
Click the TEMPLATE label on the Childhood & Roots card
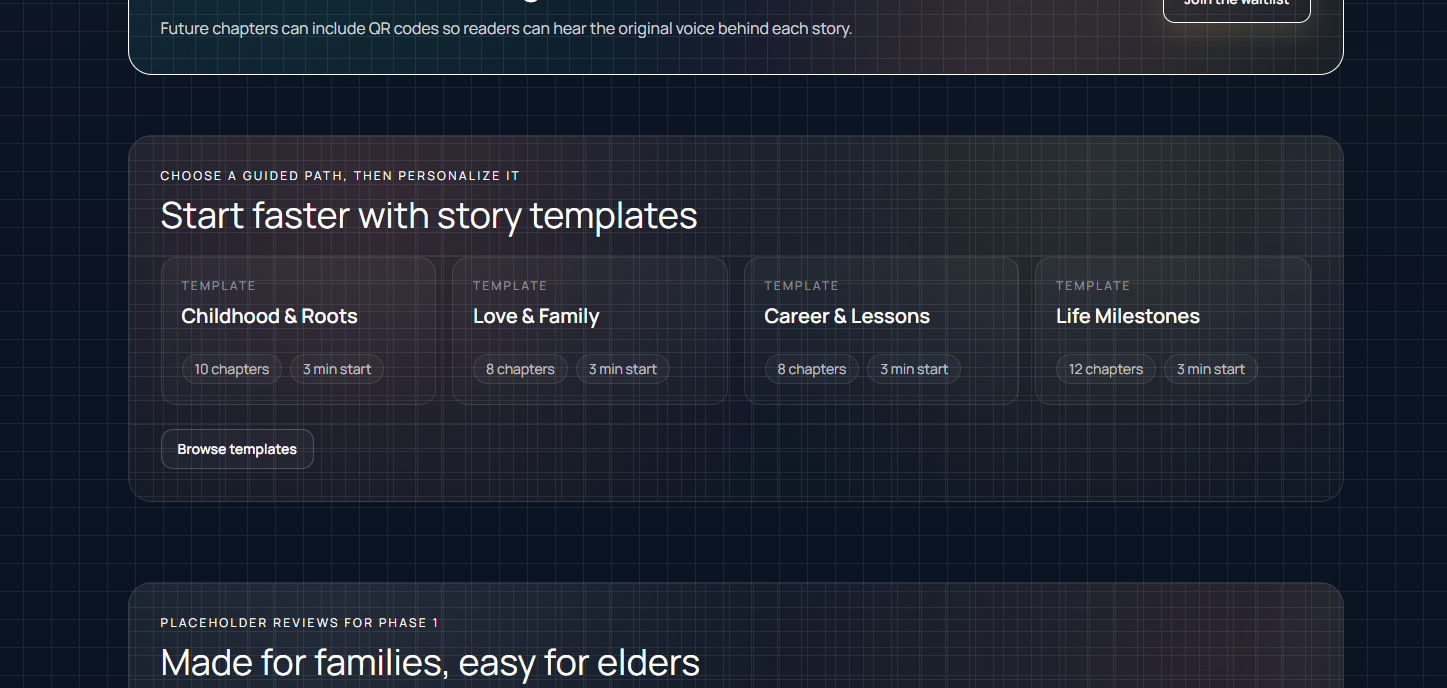click(219, 285)
